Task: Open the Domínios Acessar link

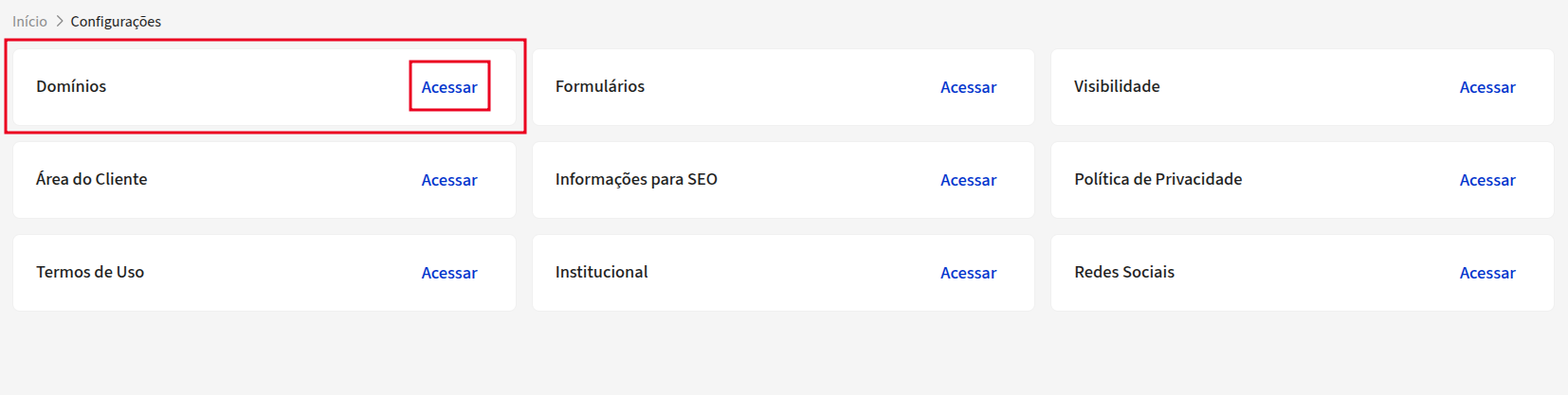Action: pyautogui.click(x=449, y=87)
